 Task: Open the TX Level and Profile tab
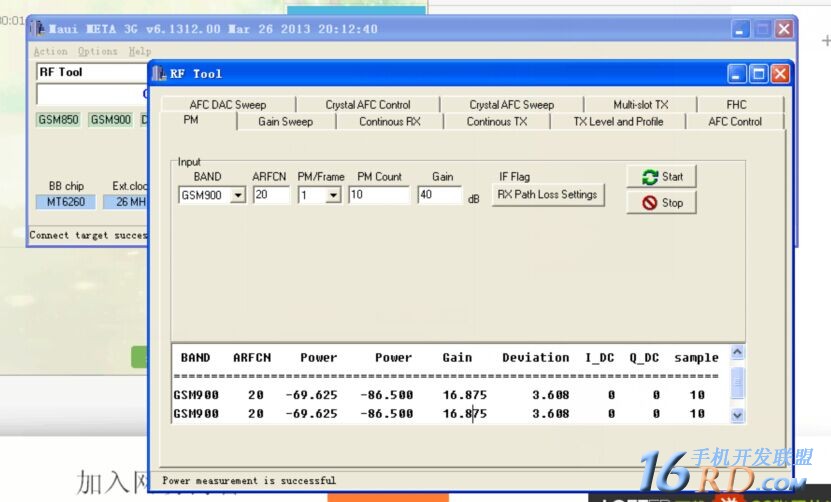pos(618,121)
